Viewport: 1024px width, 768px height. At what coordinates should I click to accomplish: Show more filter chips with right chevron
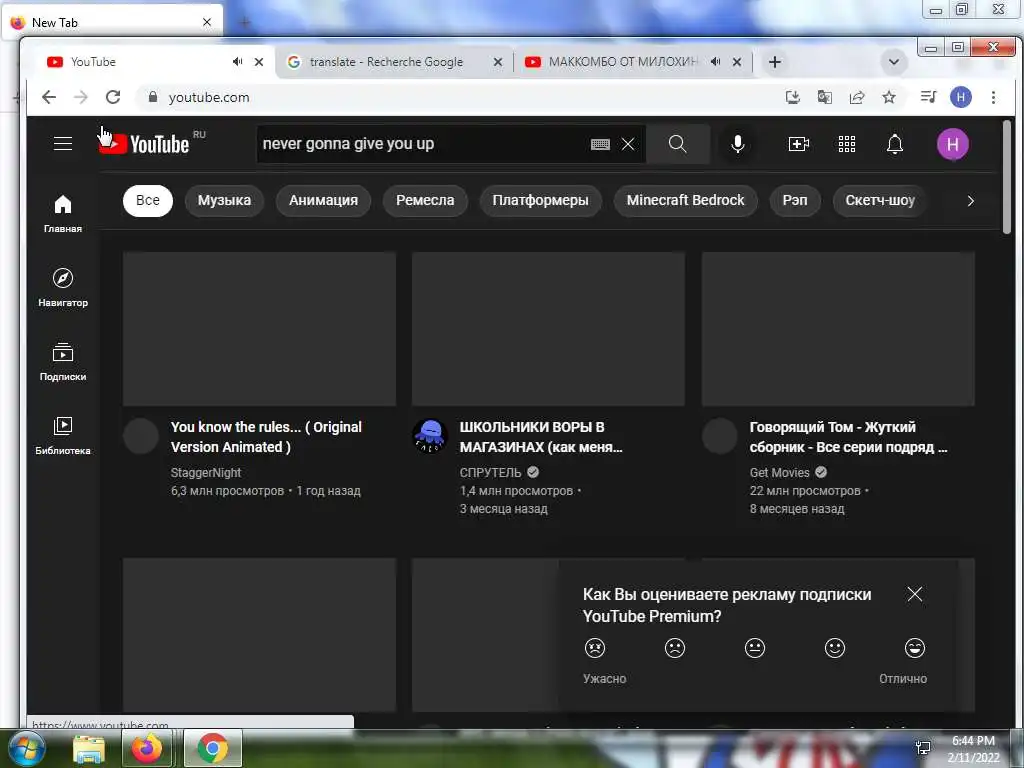click(x=970, y=200)
